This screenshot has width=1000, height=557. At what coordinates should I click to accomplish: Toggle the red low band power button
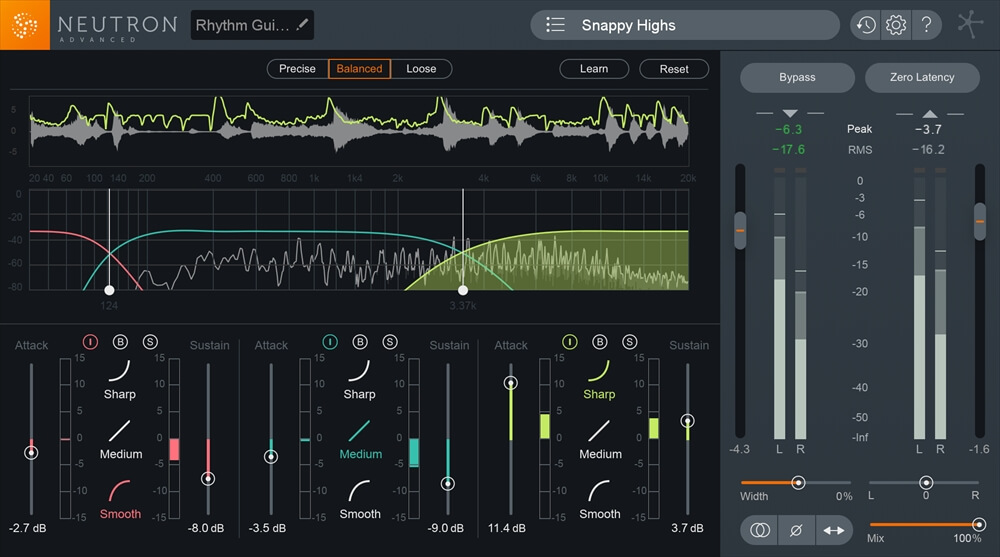click(x=90, y=342)
